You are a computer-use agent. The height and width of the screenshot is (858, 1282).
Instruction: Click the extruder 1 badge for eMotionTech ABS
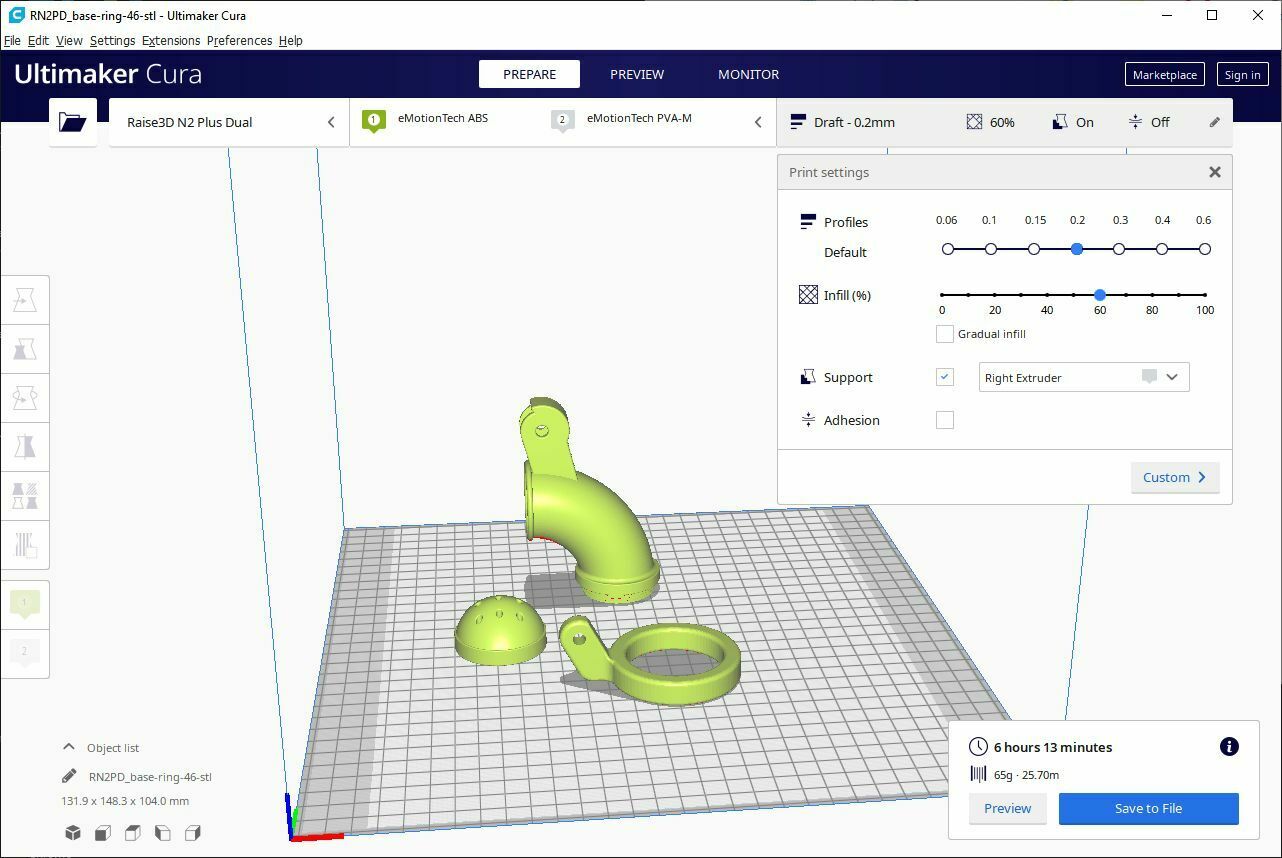[373, 121]
